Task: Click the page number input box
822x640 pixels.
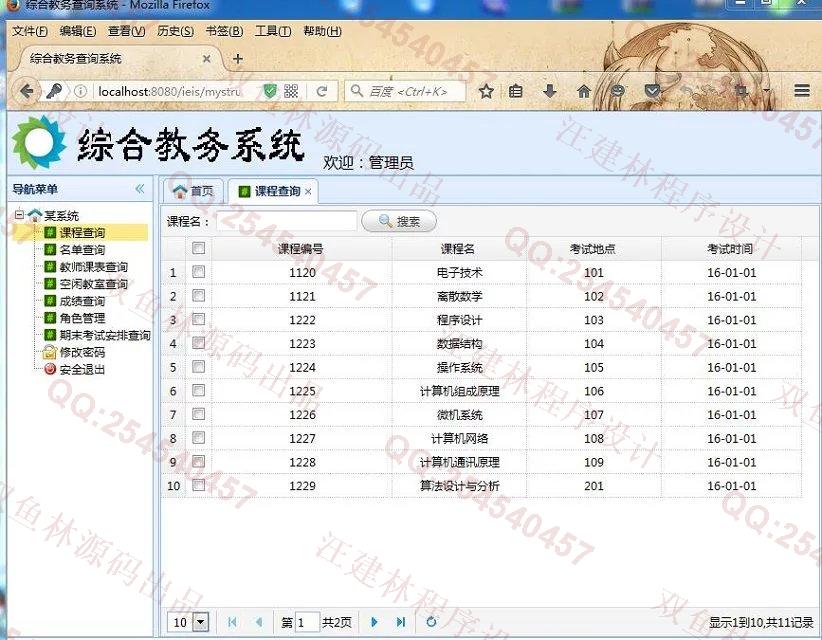Action: pyautogui.click(x=307, y=622)
